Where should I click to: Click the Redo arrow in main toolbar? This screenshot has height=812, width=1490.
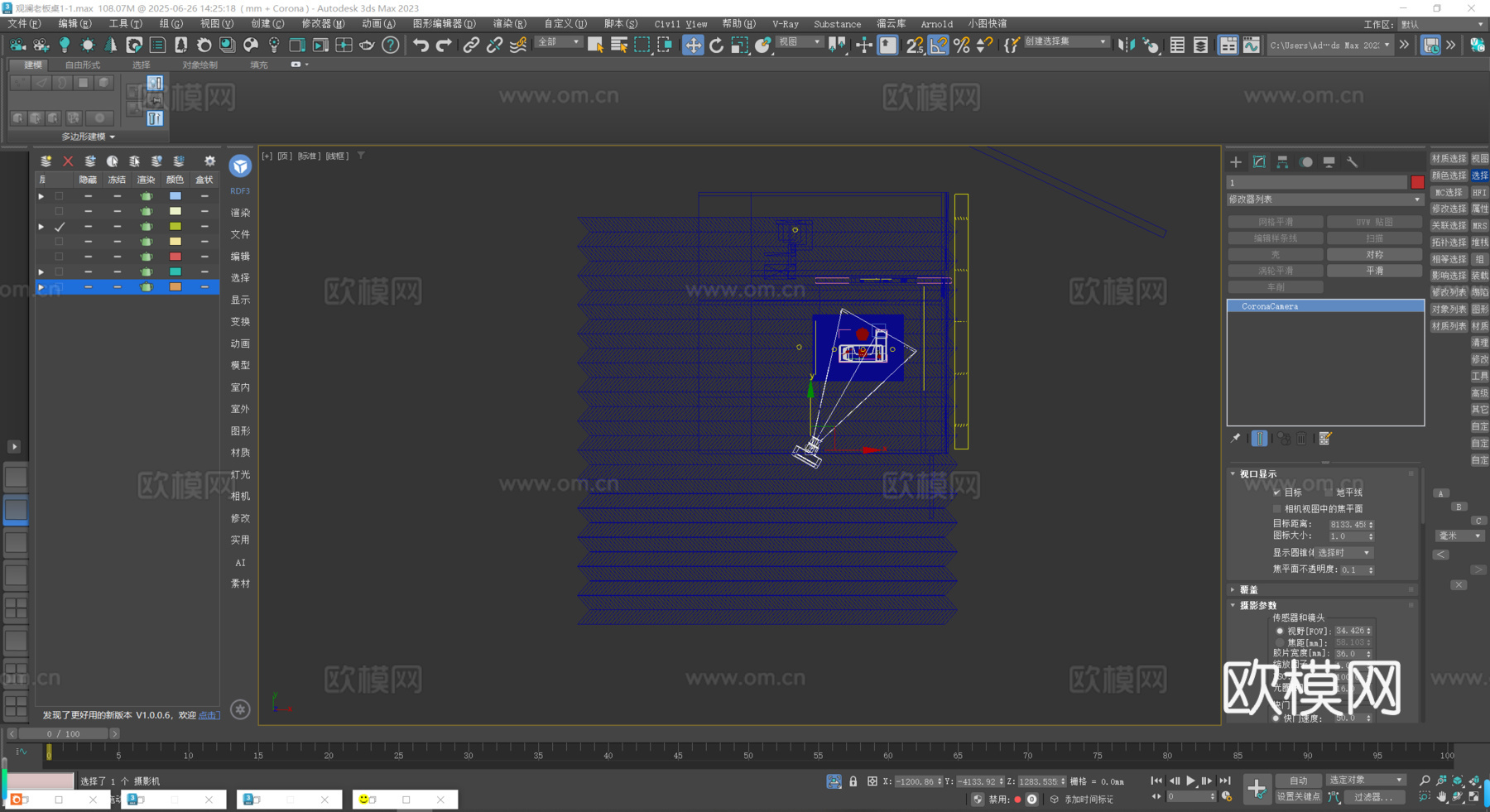coord(445,45)
